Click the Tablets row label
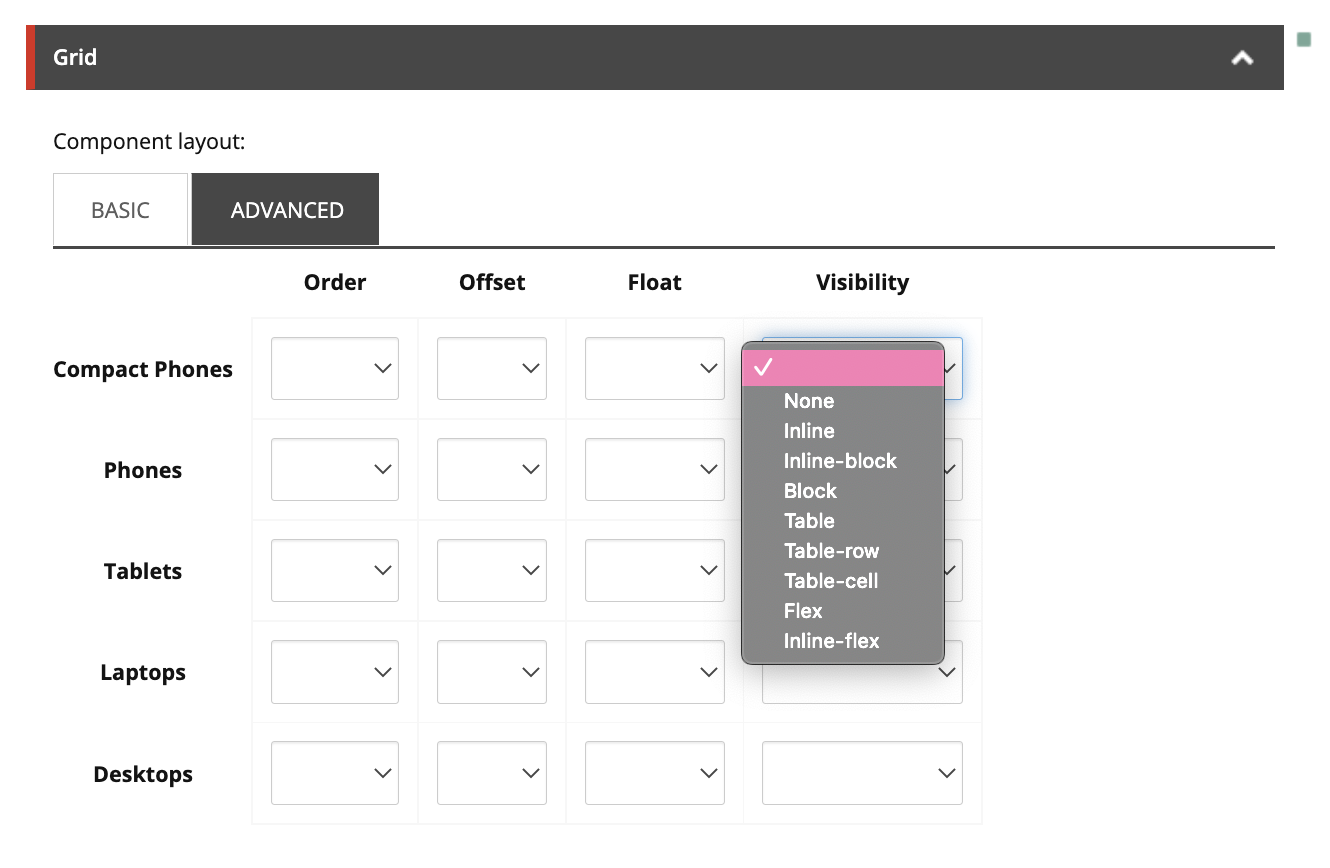Screen dimensions: 1330x868 point(143,571)
